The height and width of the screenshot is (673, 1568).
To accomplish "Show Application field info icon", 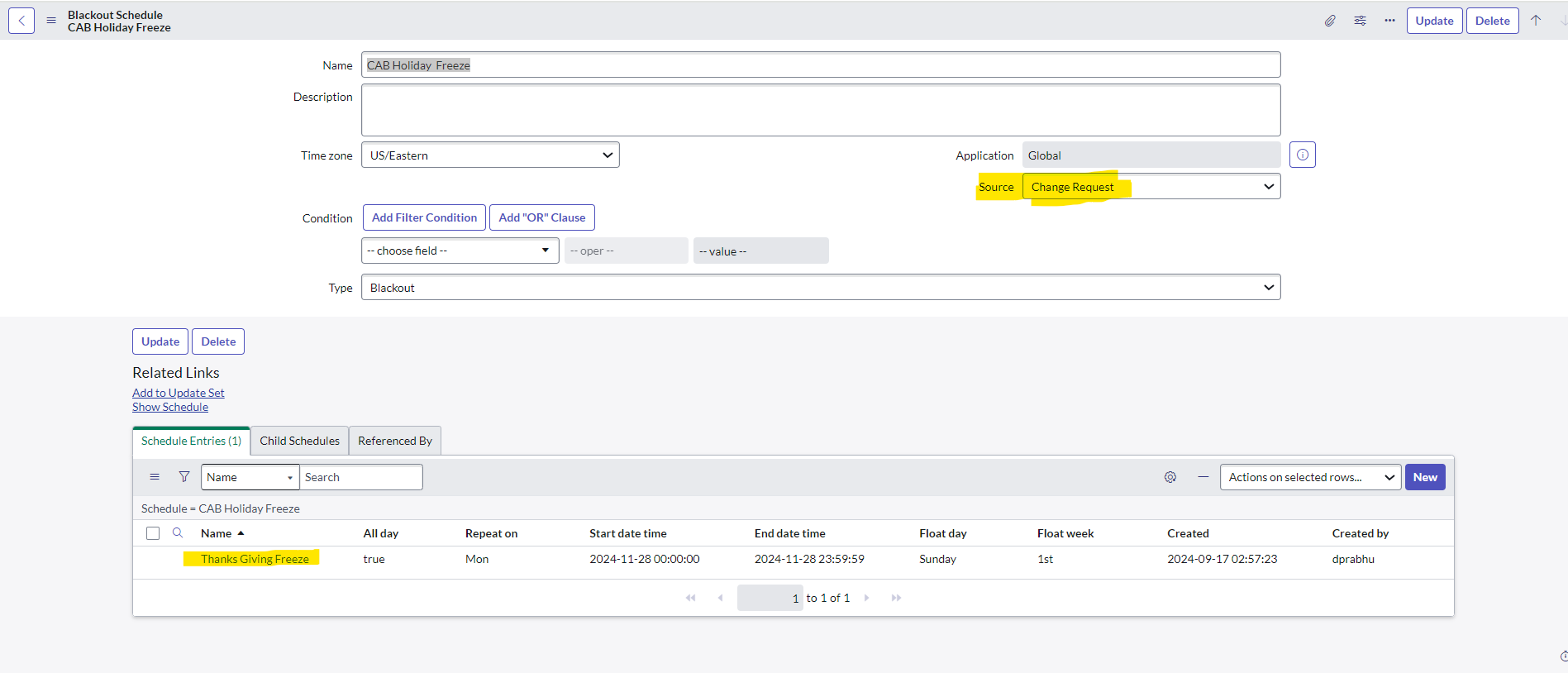I will [x=1303, y=155].
